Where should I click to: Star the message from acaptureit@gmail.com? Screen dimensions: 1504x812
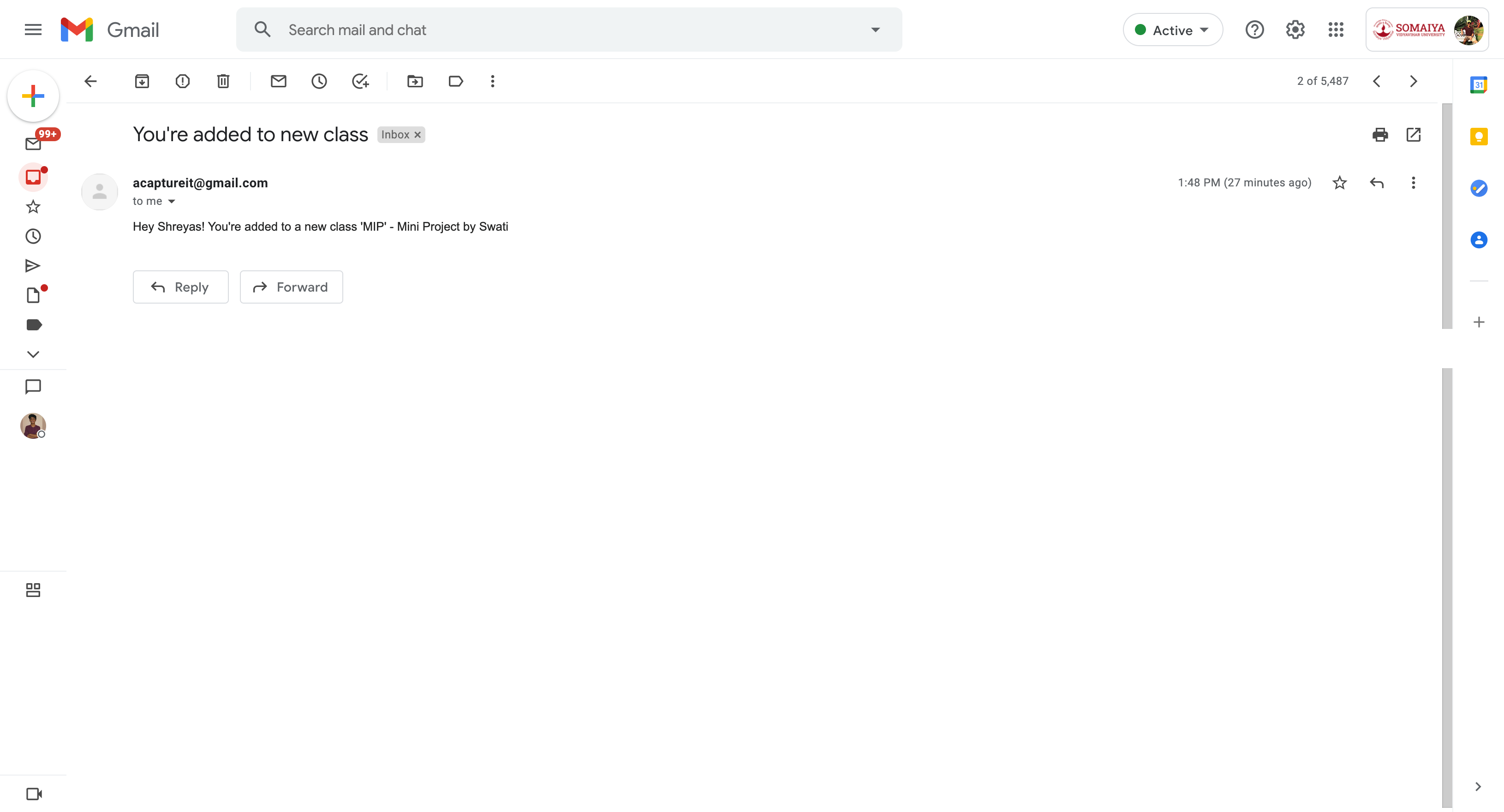pyautogui.click(x=1339, y=183)
